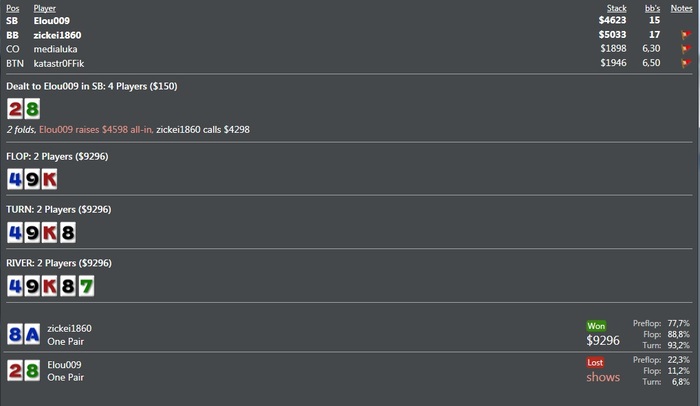Click the Notes column header
The image size is (700, 406).
point(681,8)
